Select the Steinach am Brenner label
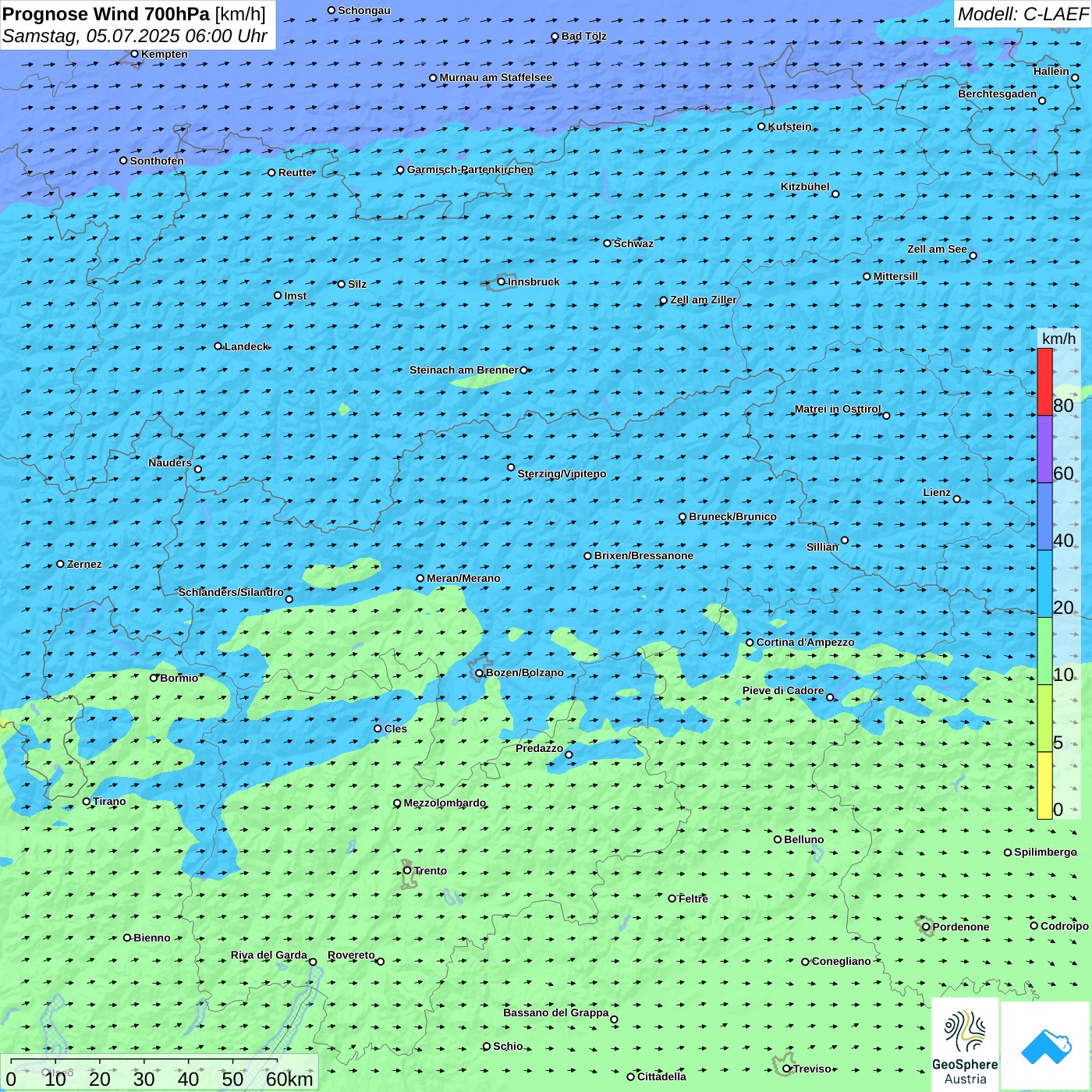The height and width of the screenshot is (1092, 1092). coord(464,370)
